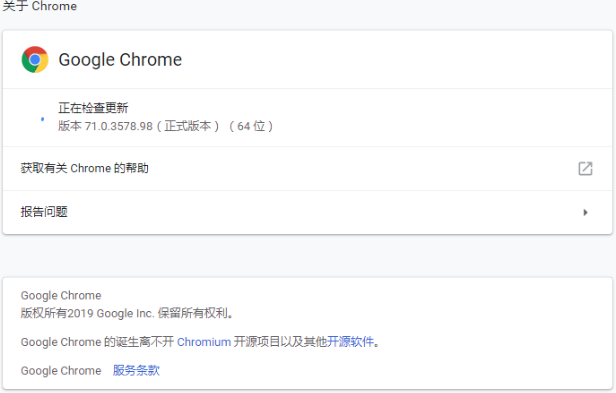This screenshot has width=616, height=393.
Task: Open external link icon for Chrome help
Action: [x=585, y=169]
